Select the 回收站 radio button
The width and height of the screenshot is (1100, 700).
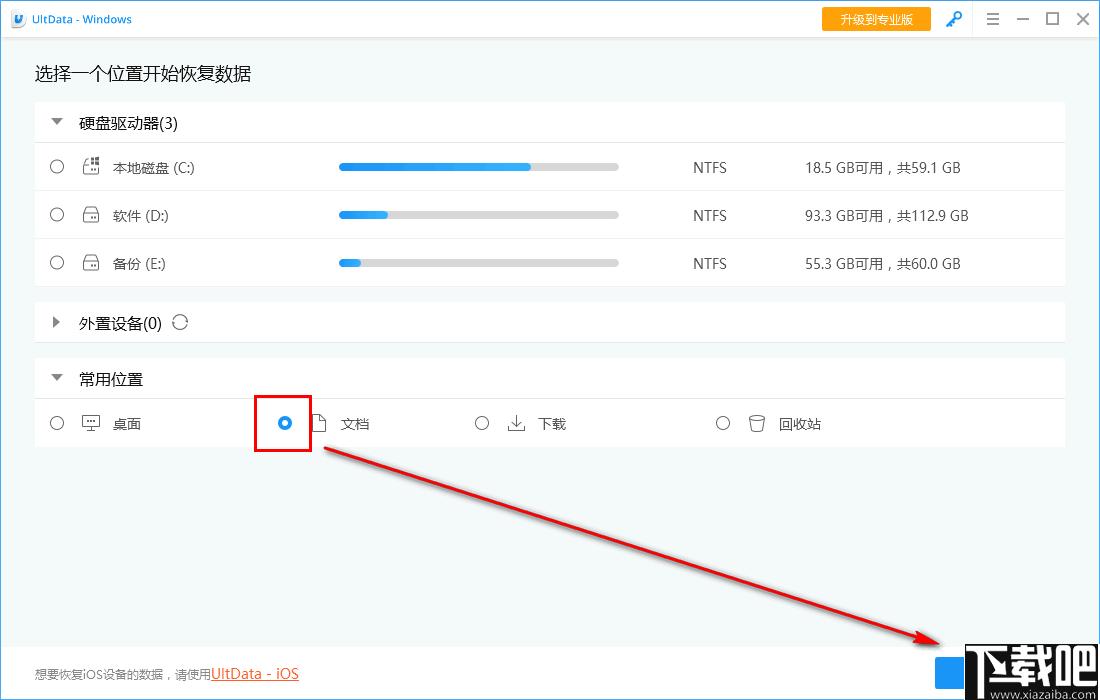pyautogui.click(x=723, y=423)
